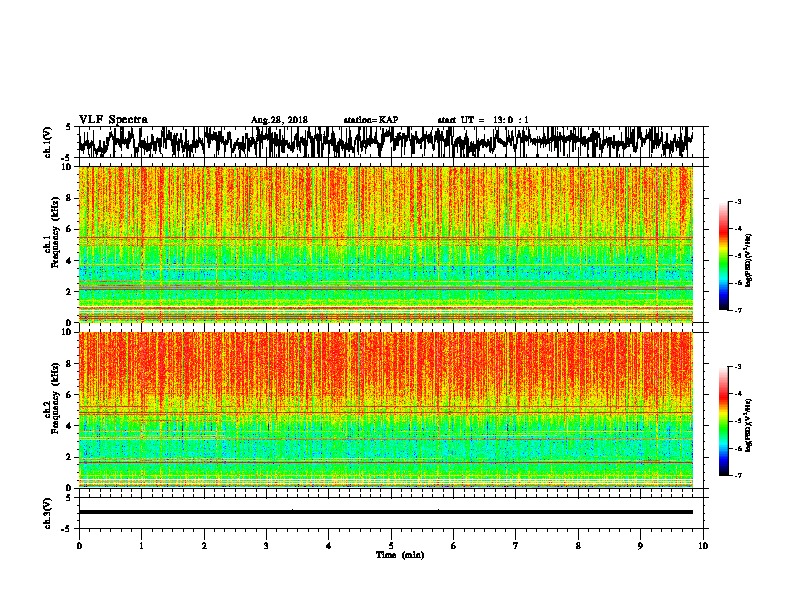Click the ch.1 frequency tick label "8"

pos(70,198)
